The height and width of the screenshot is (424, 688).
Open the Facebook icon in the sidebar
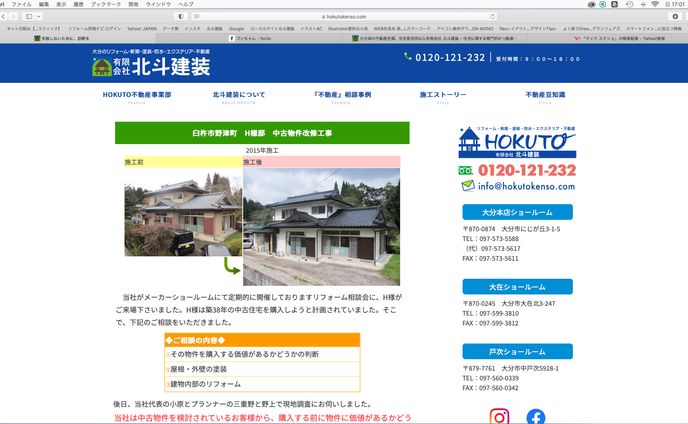(x=536, y=417)
